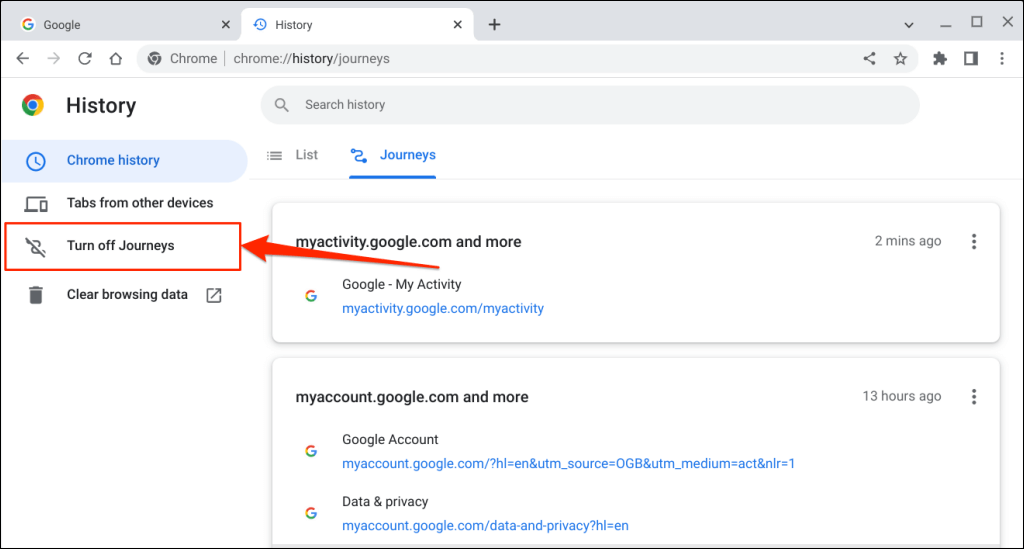
Task: Turn off Journeys in sidebar
Action: point(123,246)
